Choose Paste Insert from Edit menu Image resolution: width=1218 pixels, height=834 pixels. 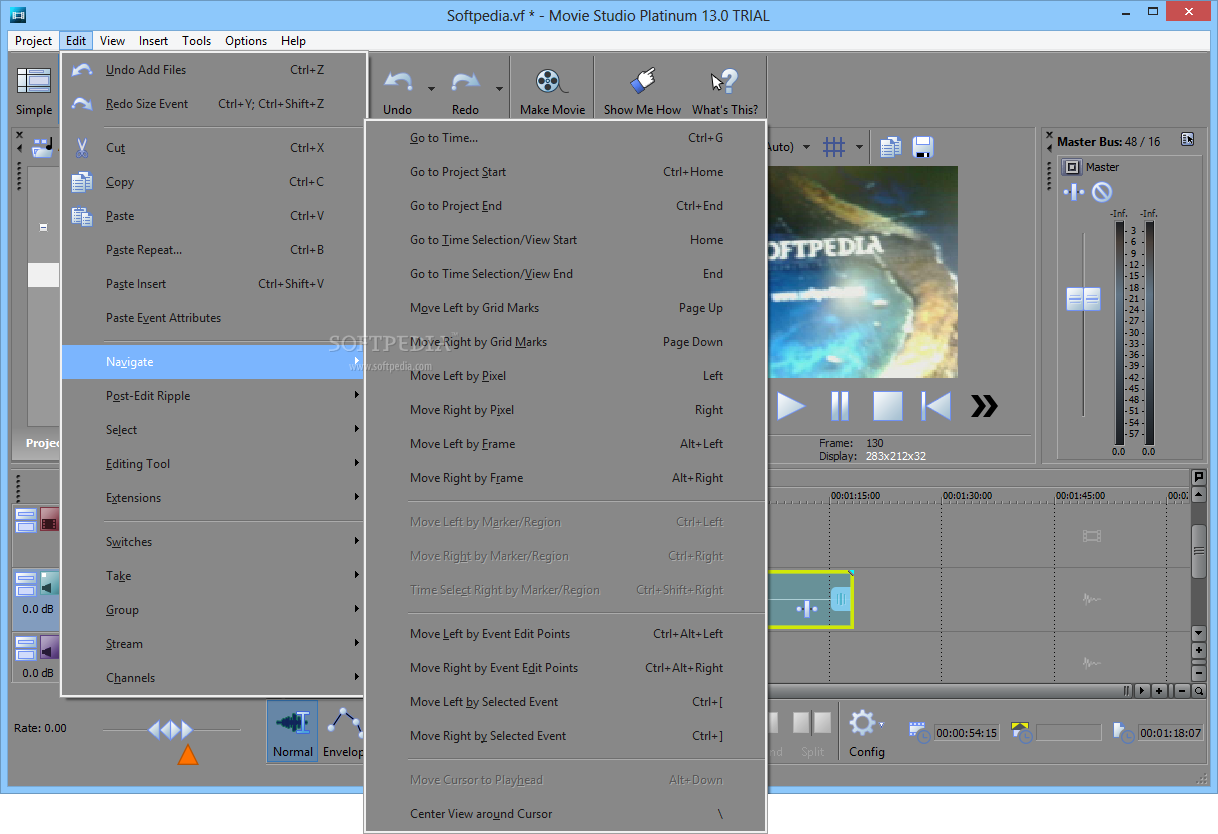[x=214, y=284]
